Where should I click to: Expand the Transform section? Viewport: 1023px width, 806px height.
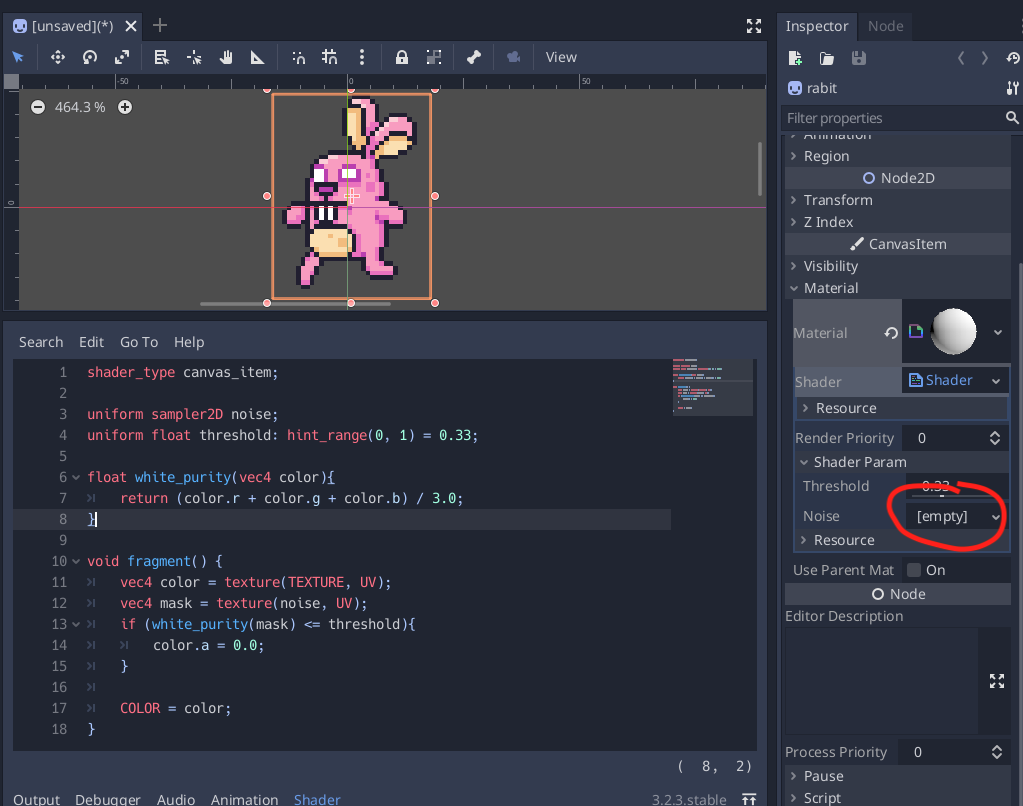click(838, 200)
